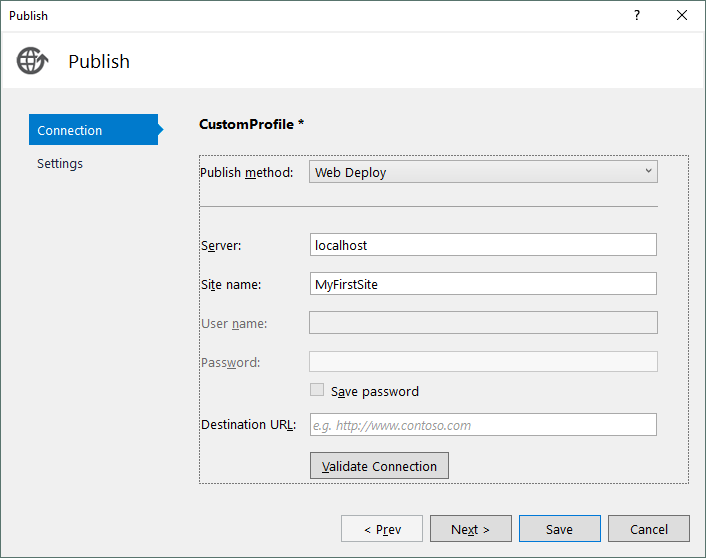
Task: Save the publish profile
Action: [x=560, y=529]
